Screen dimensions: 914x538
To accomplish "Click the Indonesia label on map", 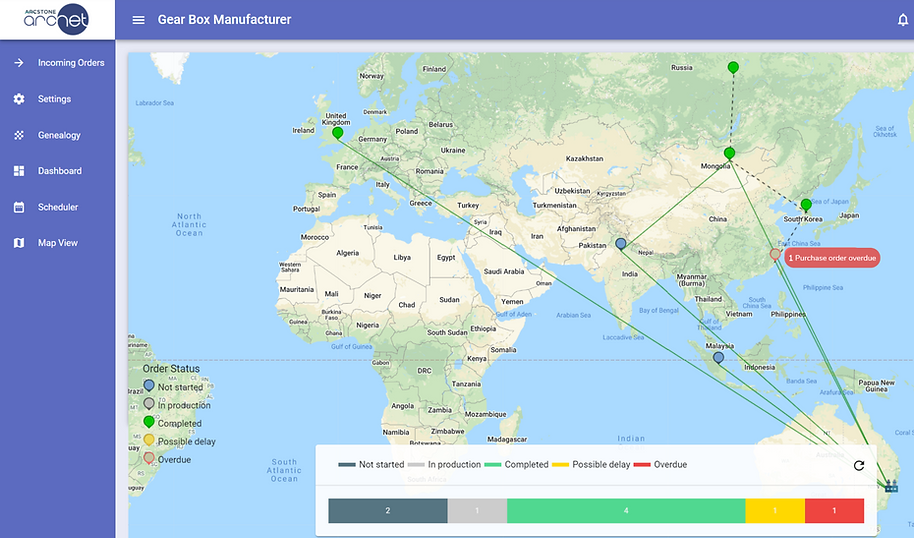I will (x=760, y=367).
